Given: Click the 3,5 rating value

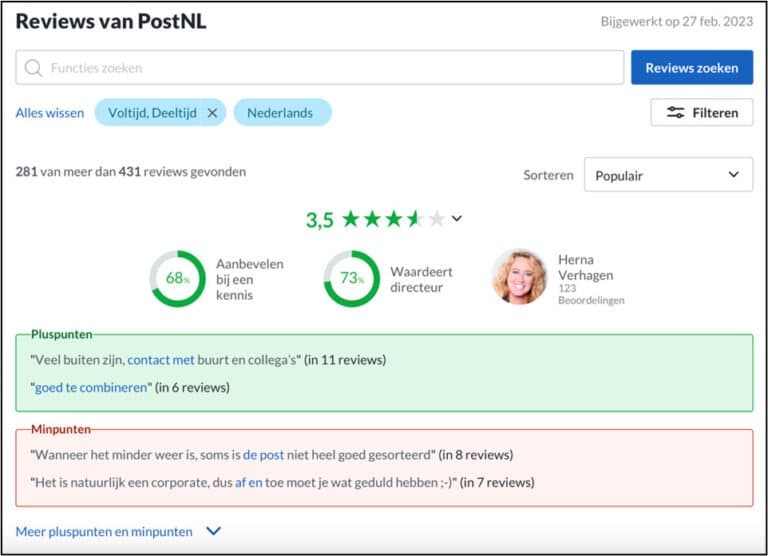Looking at the screenshot, I should (320, 220).
